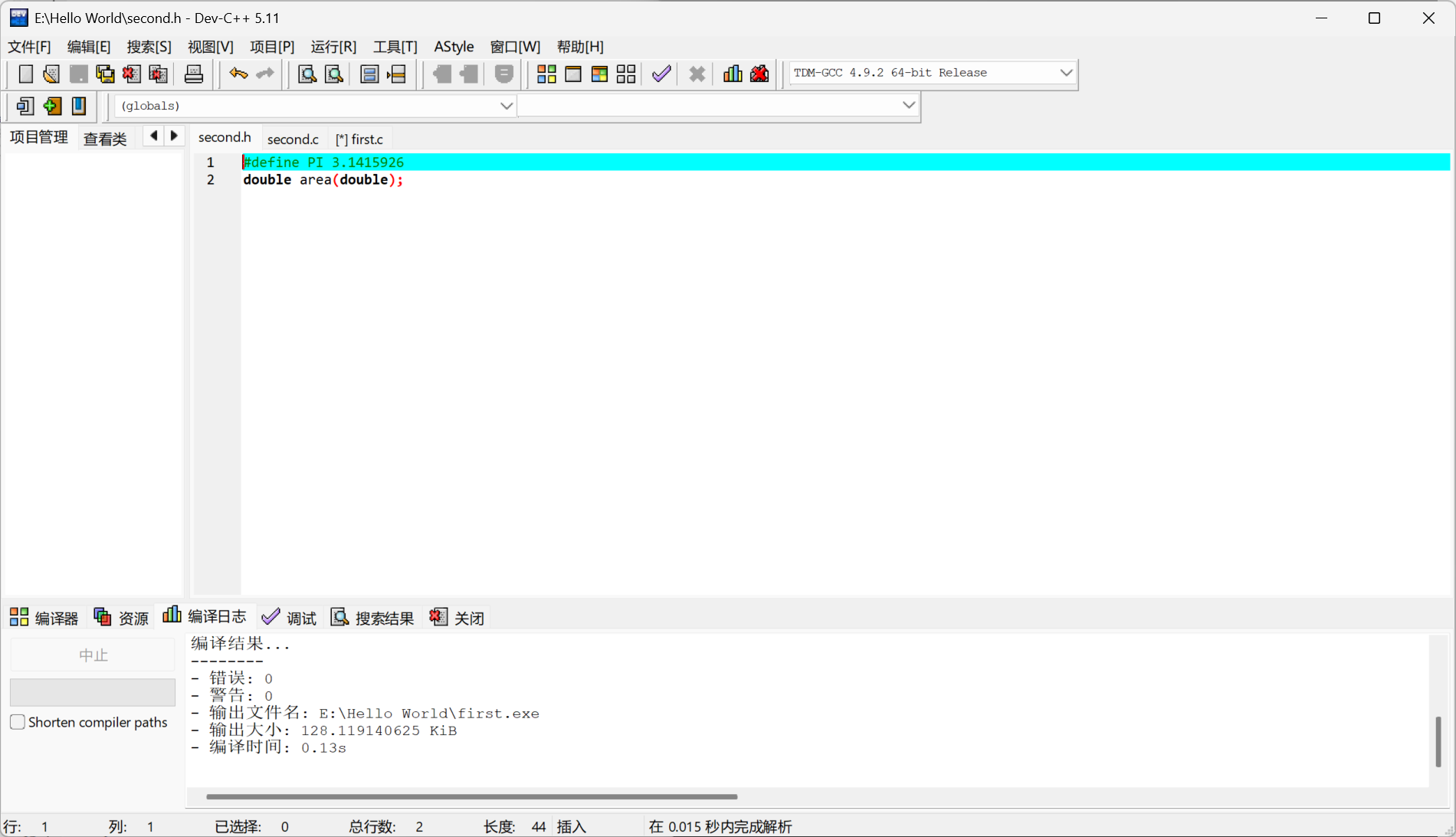Open the 帮助[H] menu

pos(580,47)
